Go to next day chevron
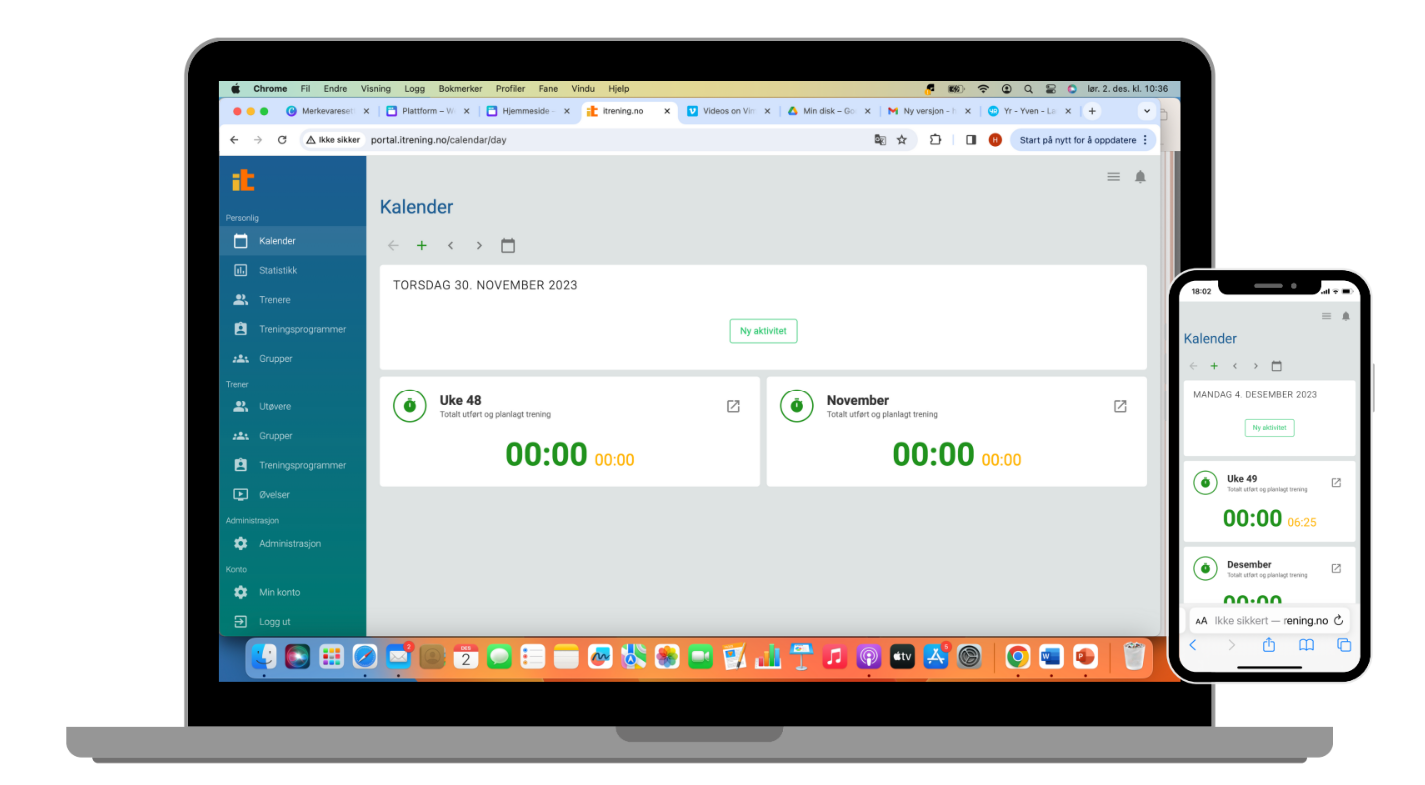The height and width of the screenshot is (785, 1425). [479, 246]
